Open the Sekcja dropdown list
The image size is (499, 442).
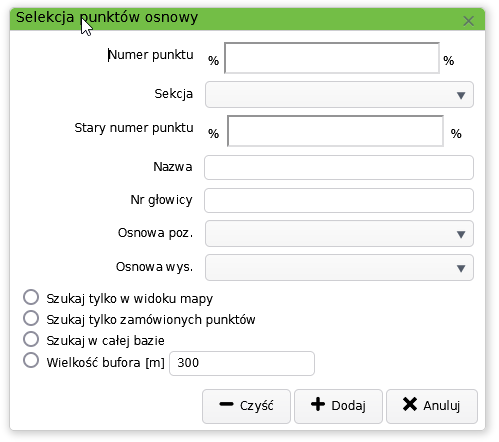point(339,95)
